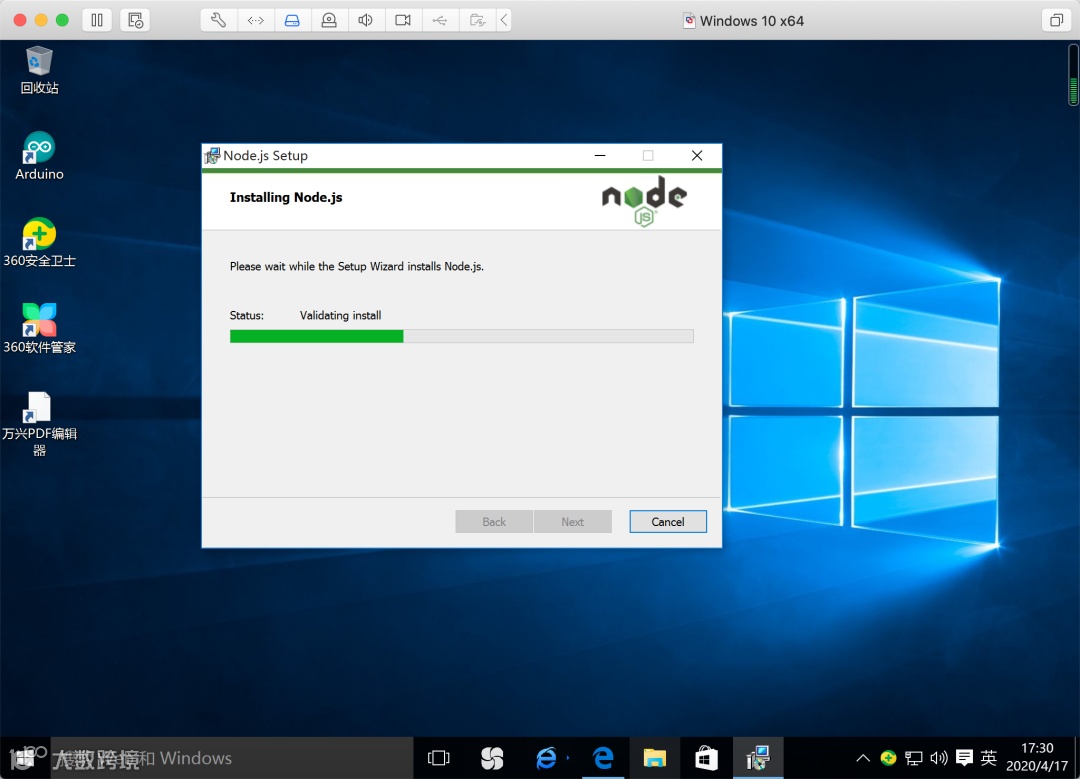
Task: Click the 360 tray icon
Action: coord(888,758)
